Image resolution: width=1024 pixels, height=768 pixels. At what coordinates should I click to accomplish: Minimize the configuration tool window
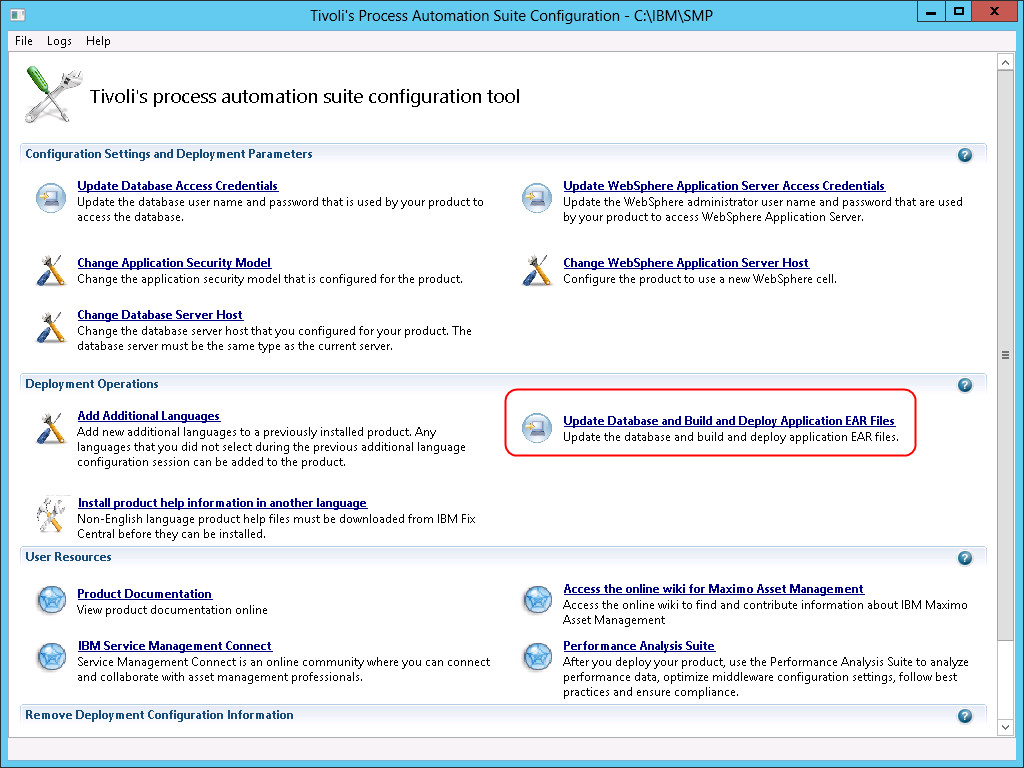click(x=931, y=12)
